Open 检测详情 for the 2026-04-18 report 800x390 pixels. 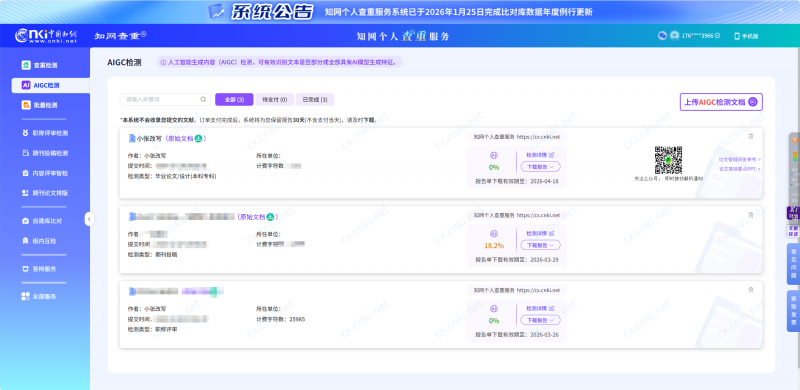tap(540, 155)
